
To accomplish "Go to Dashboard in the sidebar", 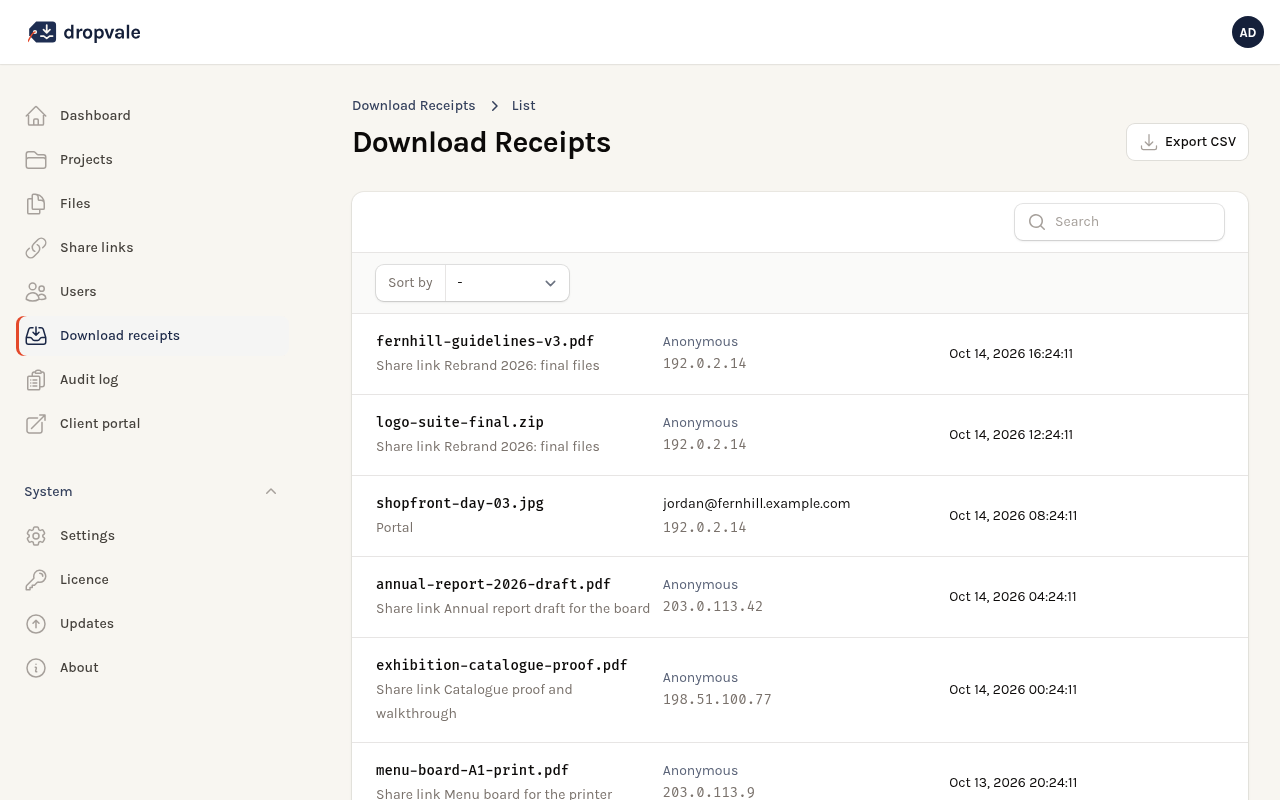I will [152, 116].
